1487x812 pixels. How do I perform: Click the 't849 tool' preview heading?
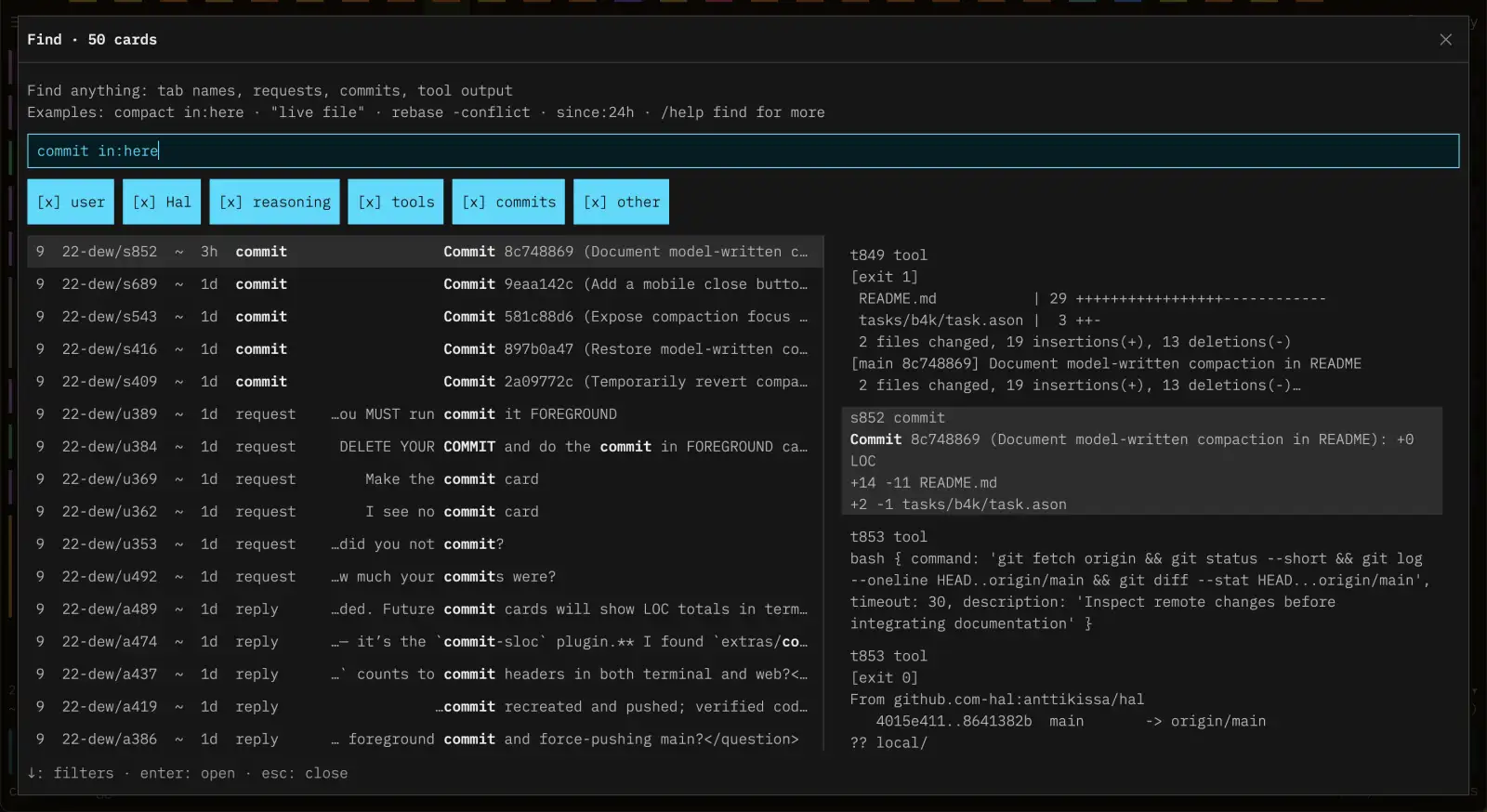pyautogui.click(x=888, y=255)
